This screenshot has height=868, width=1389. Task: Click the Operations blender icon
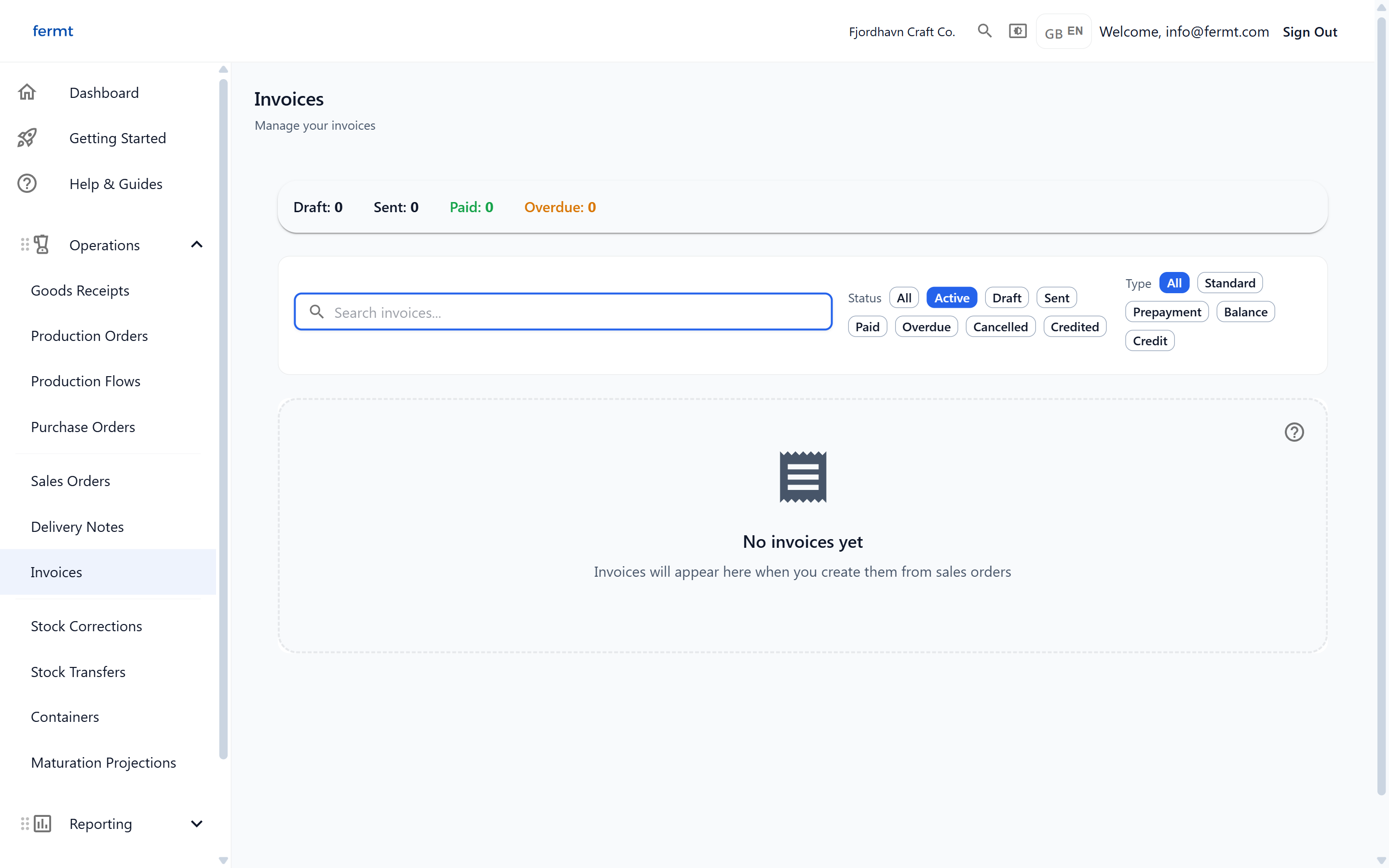click(x=41, y=244)
